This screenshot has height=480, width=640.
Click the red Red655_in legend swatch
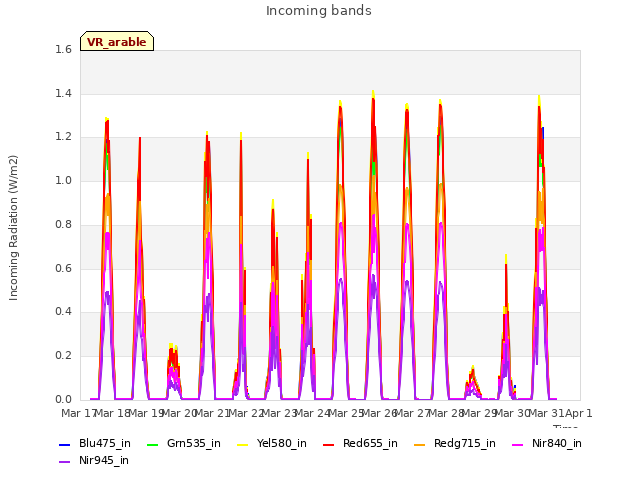(x=329, y=444)
